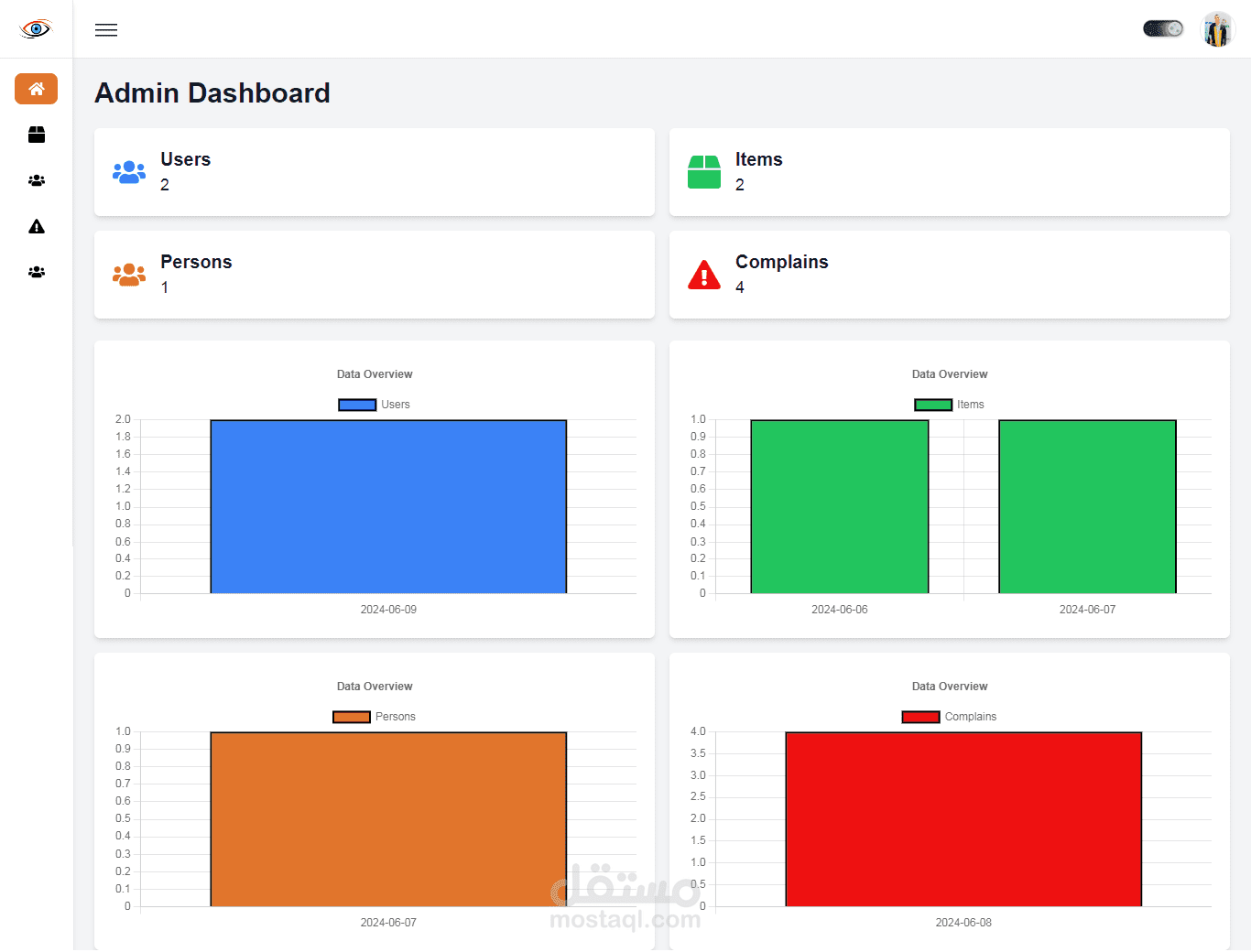The image size is (1251, 952).
Task: Click the orange Persons bar in the chart
Action: [x=388, y=819]
